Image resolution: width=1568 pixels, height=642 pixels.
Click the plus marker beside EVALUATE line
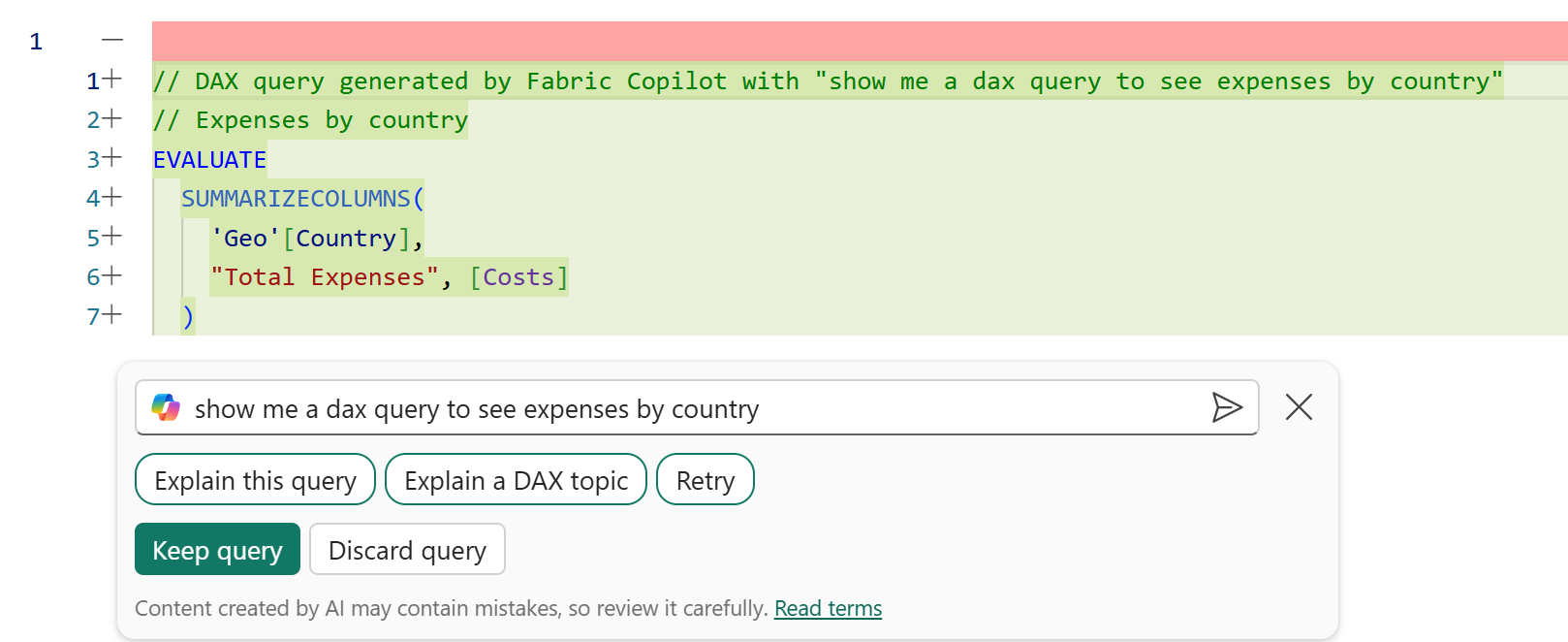(112, 158)
